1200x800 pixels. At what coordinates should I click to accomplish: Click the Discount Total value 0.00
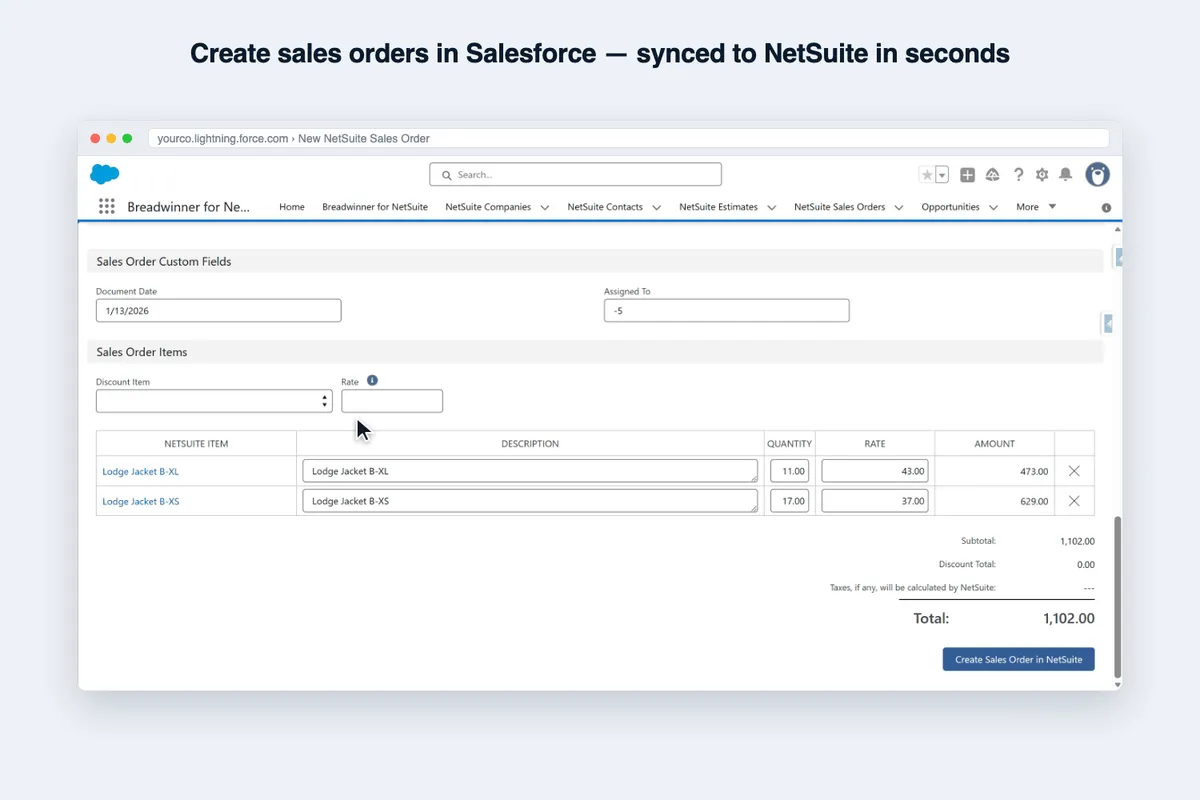(1085, 564)
